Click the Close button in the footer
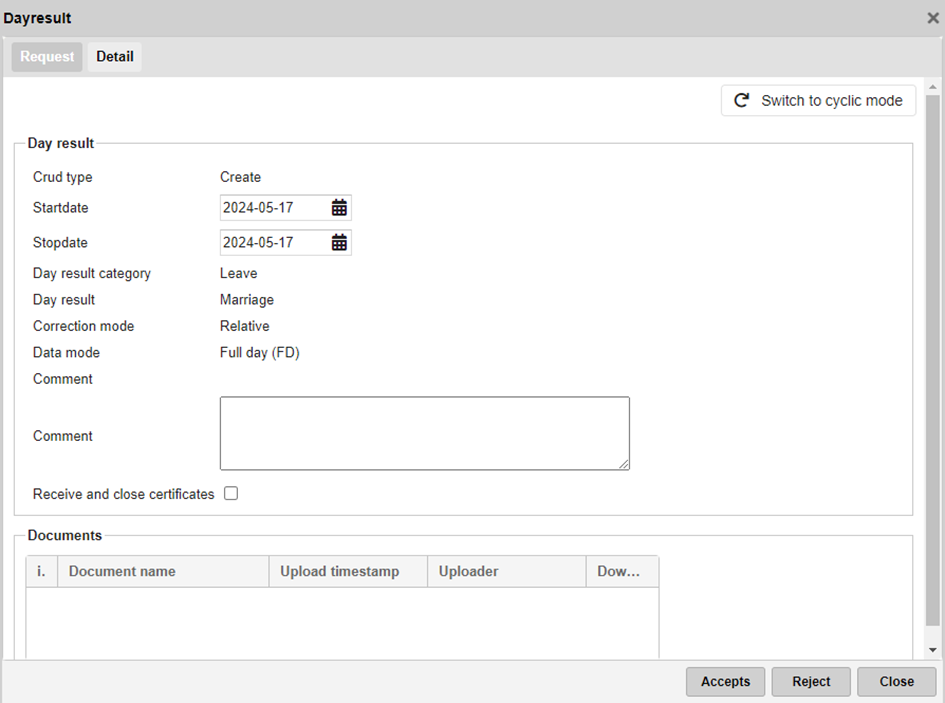Screen dimensions: 945x703 [x=896, y=682]
